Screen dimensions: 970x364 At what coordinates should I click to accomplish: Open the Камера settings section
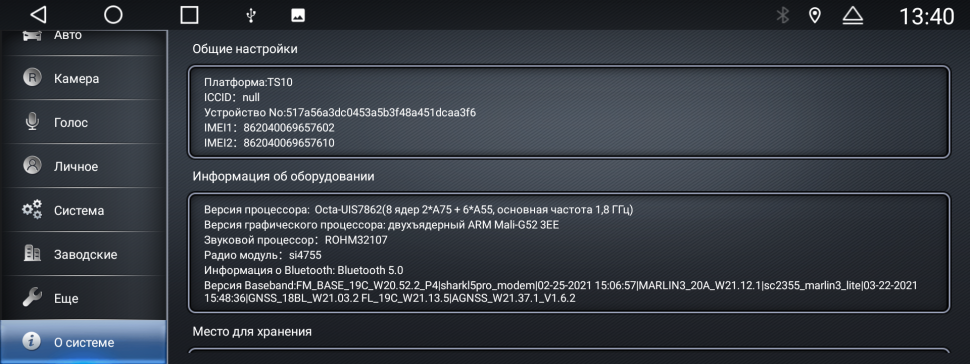tap(83, 78)
